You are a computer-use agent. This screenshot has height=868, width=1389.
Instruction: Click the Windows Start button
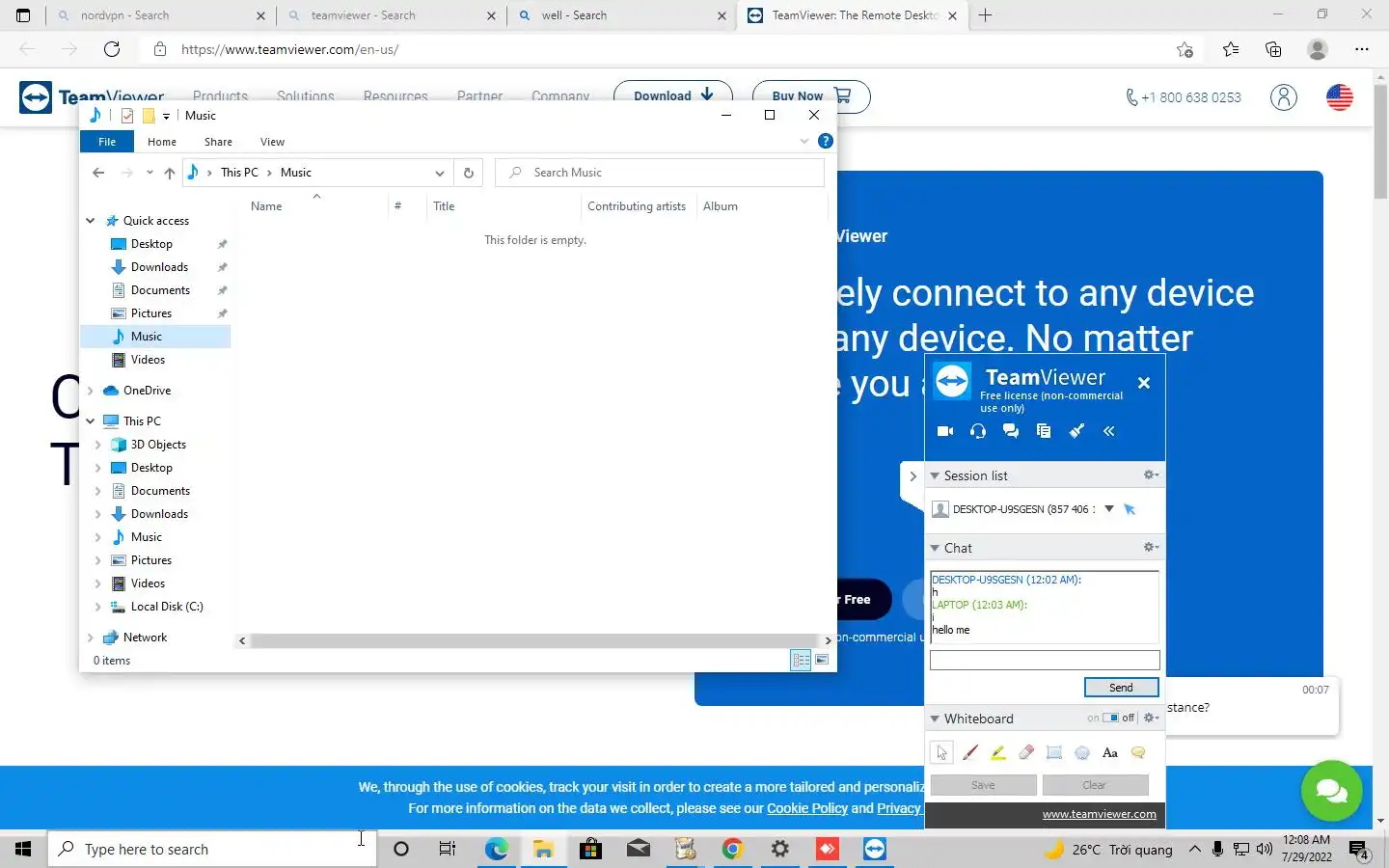(x=23, y=849)
